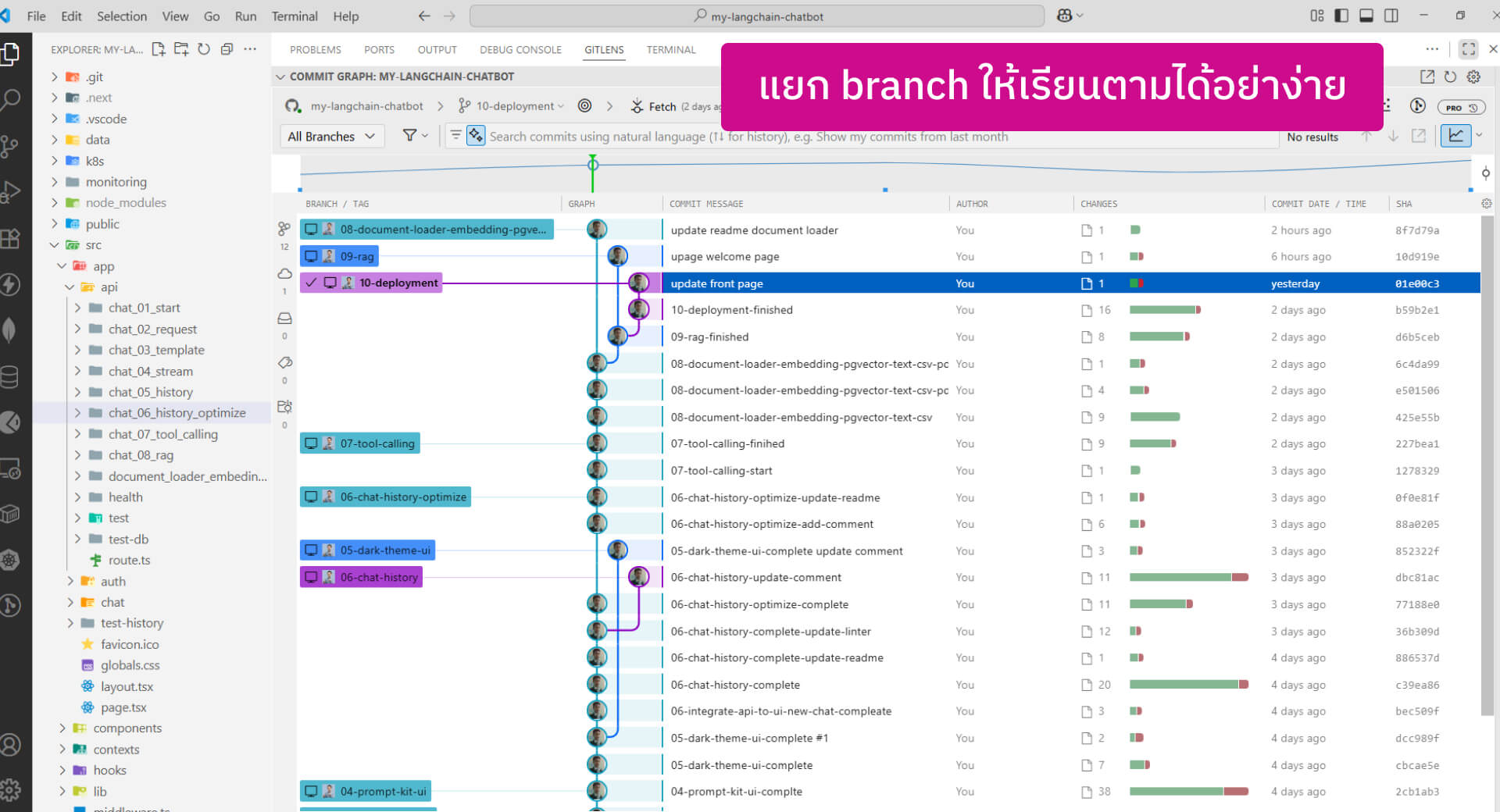Open commit graph settings gear
The width and height of the screenshot is (1500, 812).
coord(1473,77)
